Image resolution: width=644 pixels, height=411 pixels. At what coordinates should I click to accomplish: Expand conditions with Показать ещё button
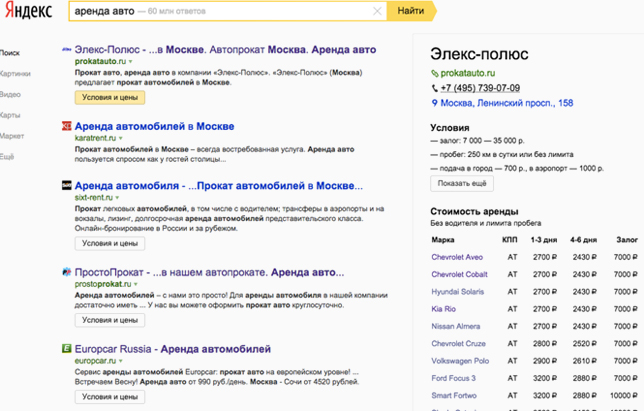click(x=462, y=184)
